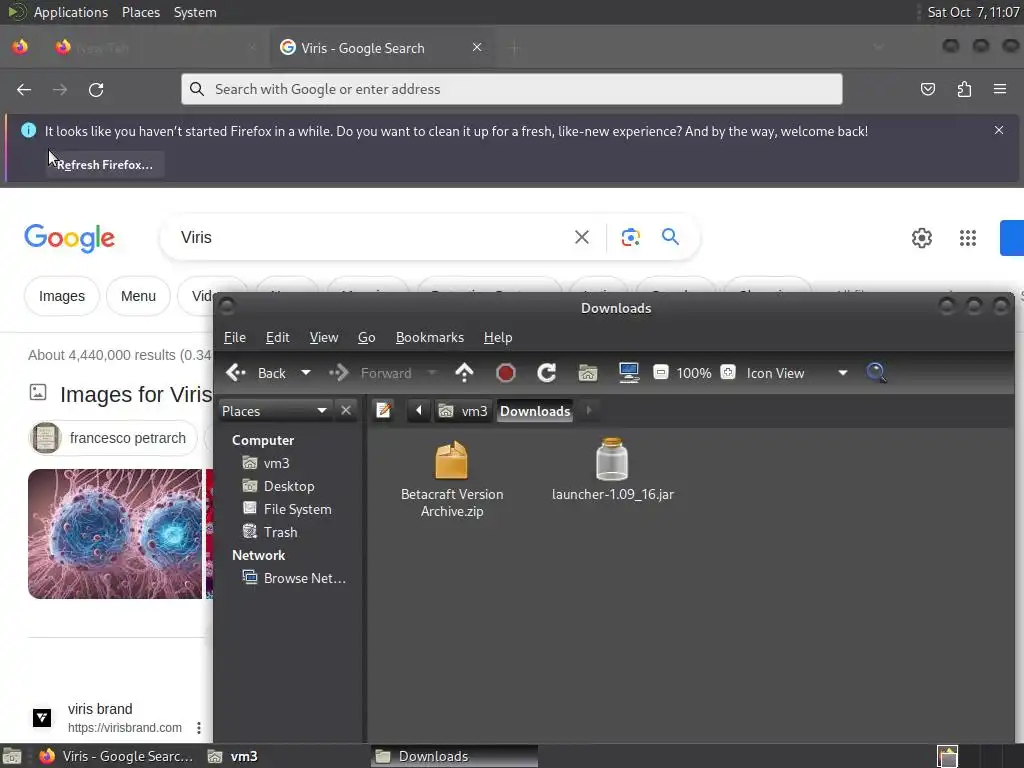Select the Betacraft Version Archive.zip file
The width and height of the screenshot is (1024, 768).
click(x=452, y=479)
